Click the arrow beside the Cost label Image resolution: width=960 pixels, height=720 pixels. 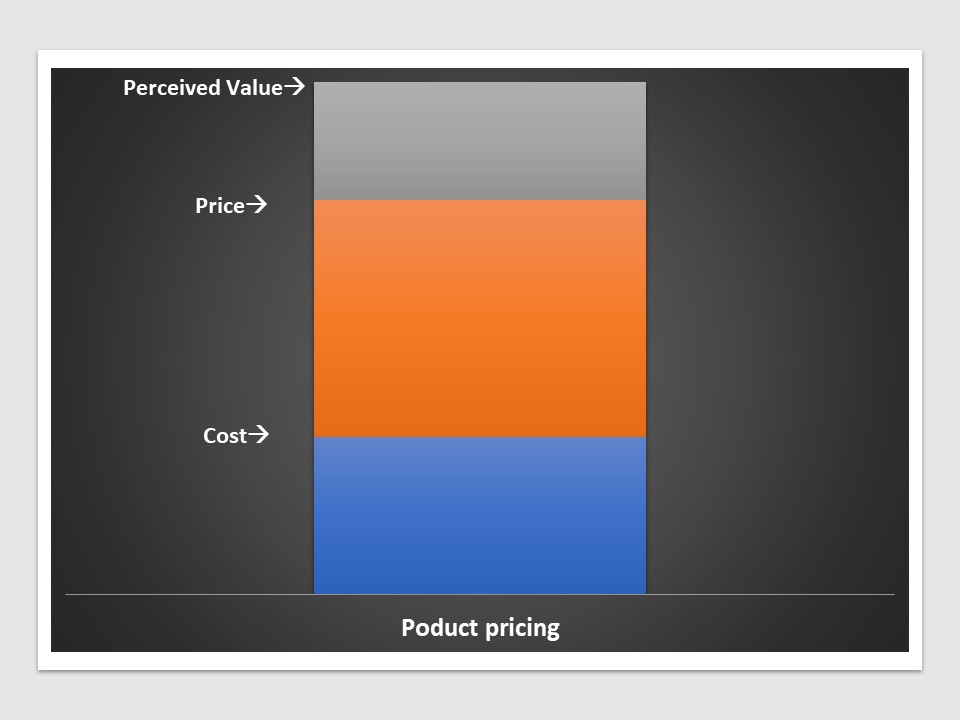point(258,434)
